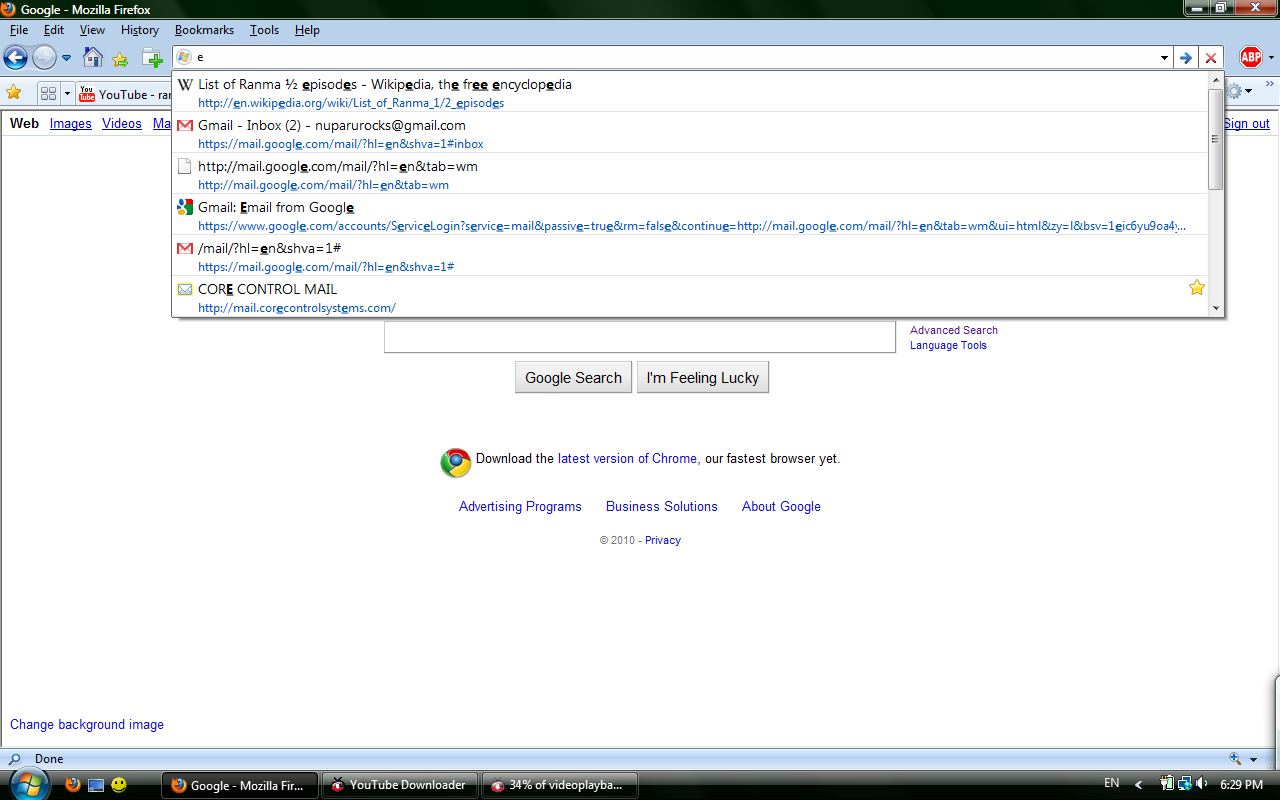Switch to YouTube Downloader taskbar button
1280x800 pixels.
click(400, 785)
